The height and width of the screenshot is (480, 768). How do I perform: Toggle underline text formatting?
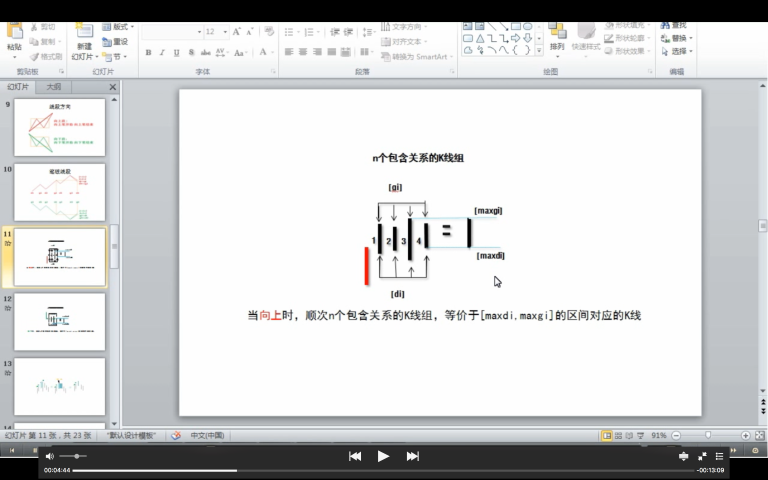click(x=176, y=53)
